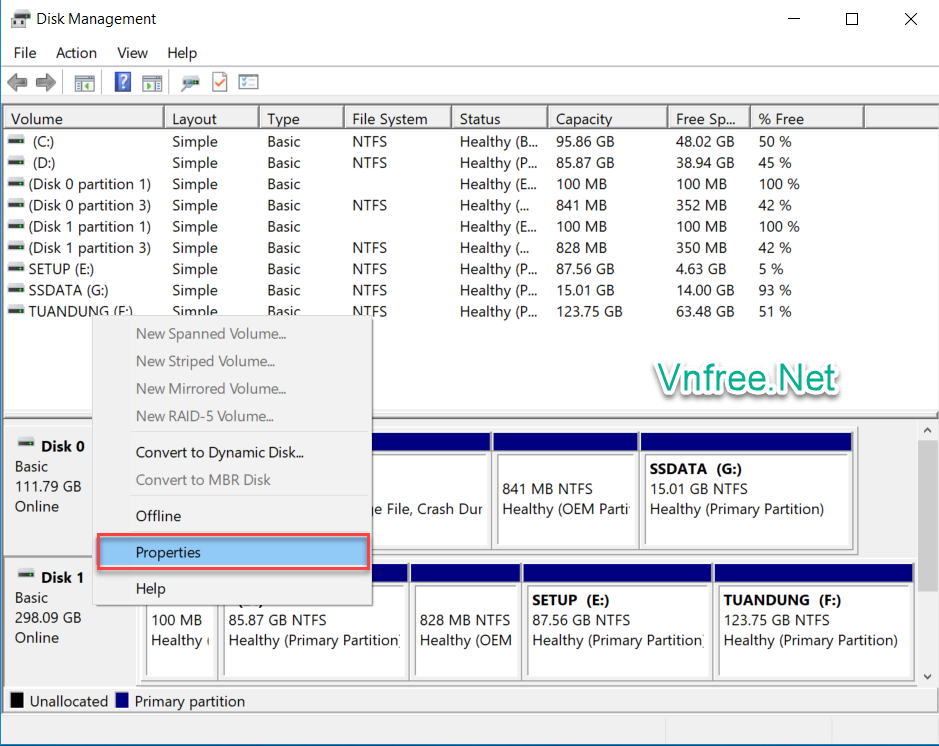Click the Forward arrow toolbar icon
The width and height of the screenshot is (939, 746).
pos(45,83)
